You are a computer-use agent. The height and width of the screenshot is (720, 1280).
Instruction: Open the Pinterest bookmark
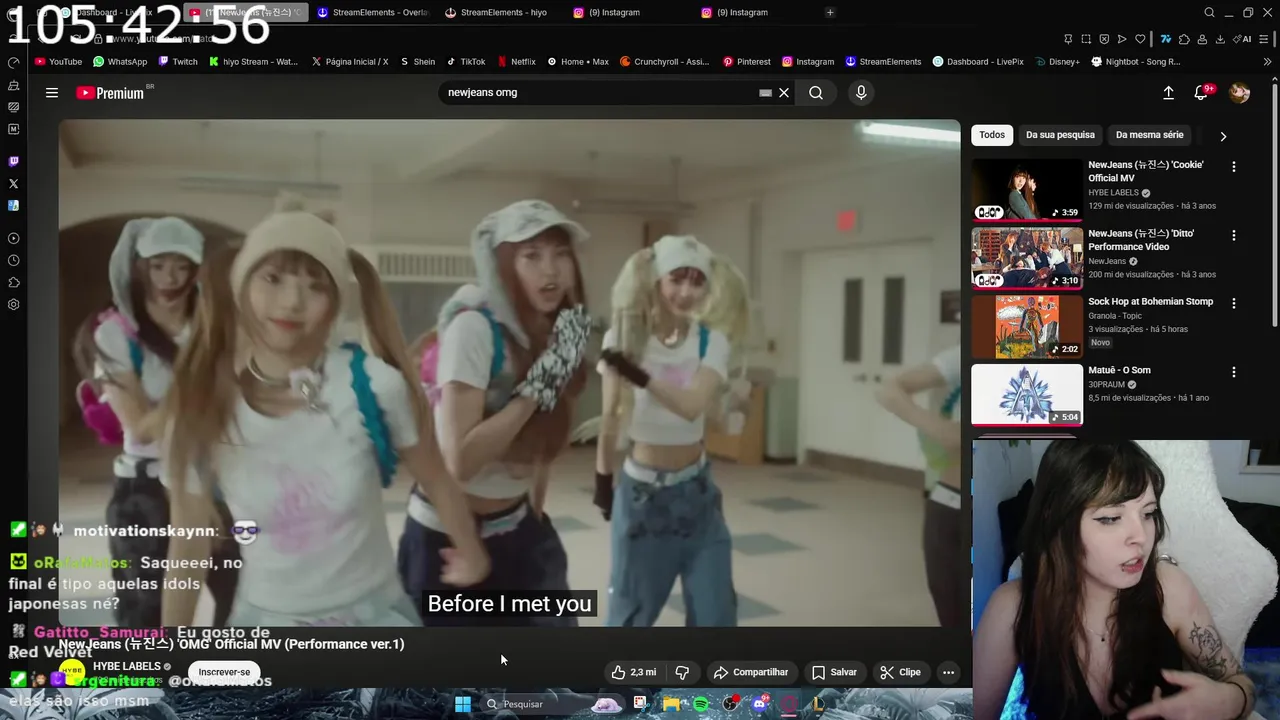(x=747, y=61)
